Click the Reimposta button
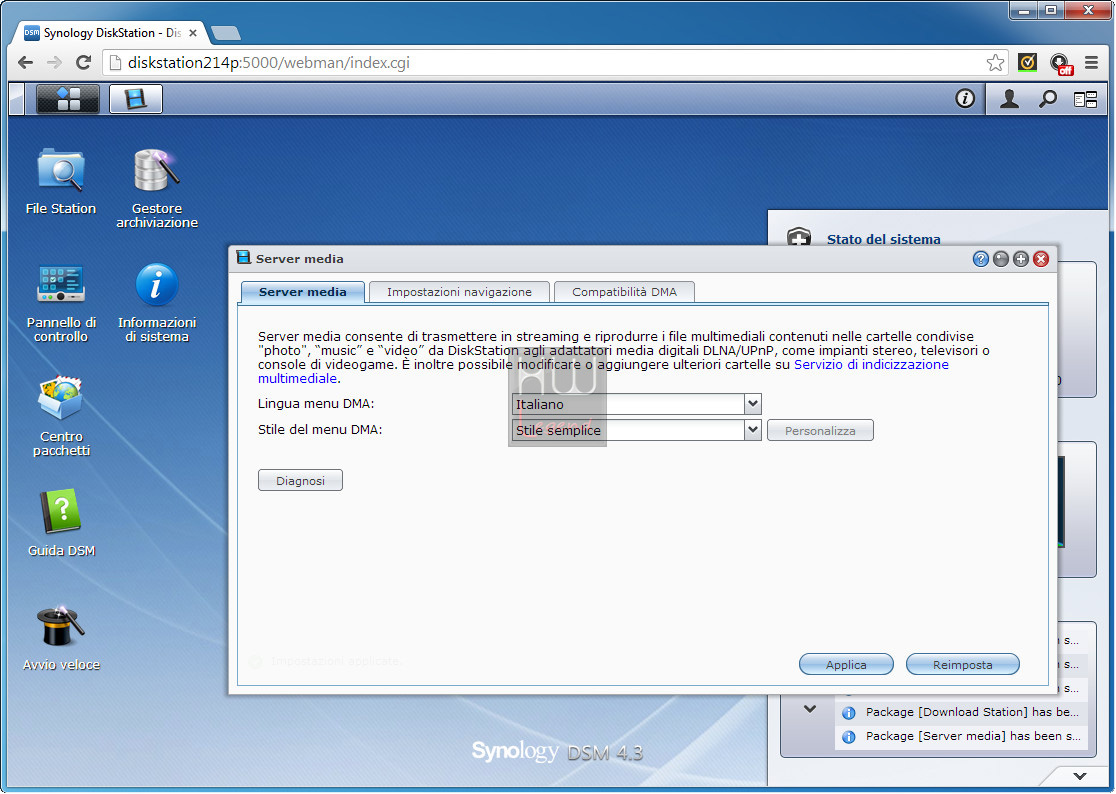The height and width of the screenshot is (794, 1116). [x=962, y=665]
